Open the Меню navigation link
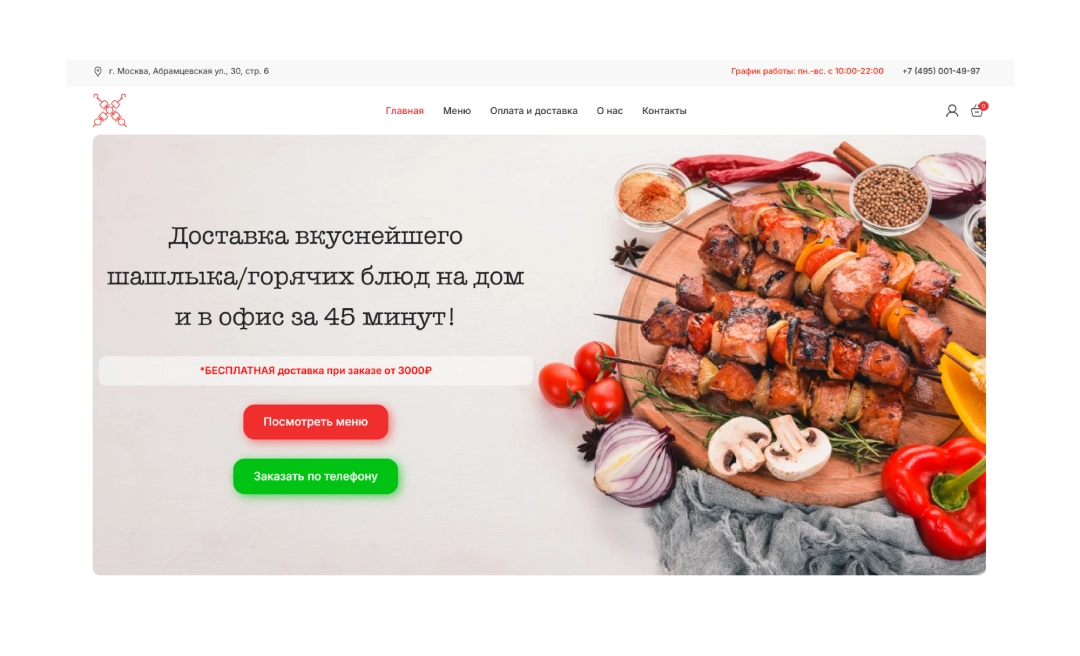The height and width of the screenshot is (656, 1080). pos(457,111)
